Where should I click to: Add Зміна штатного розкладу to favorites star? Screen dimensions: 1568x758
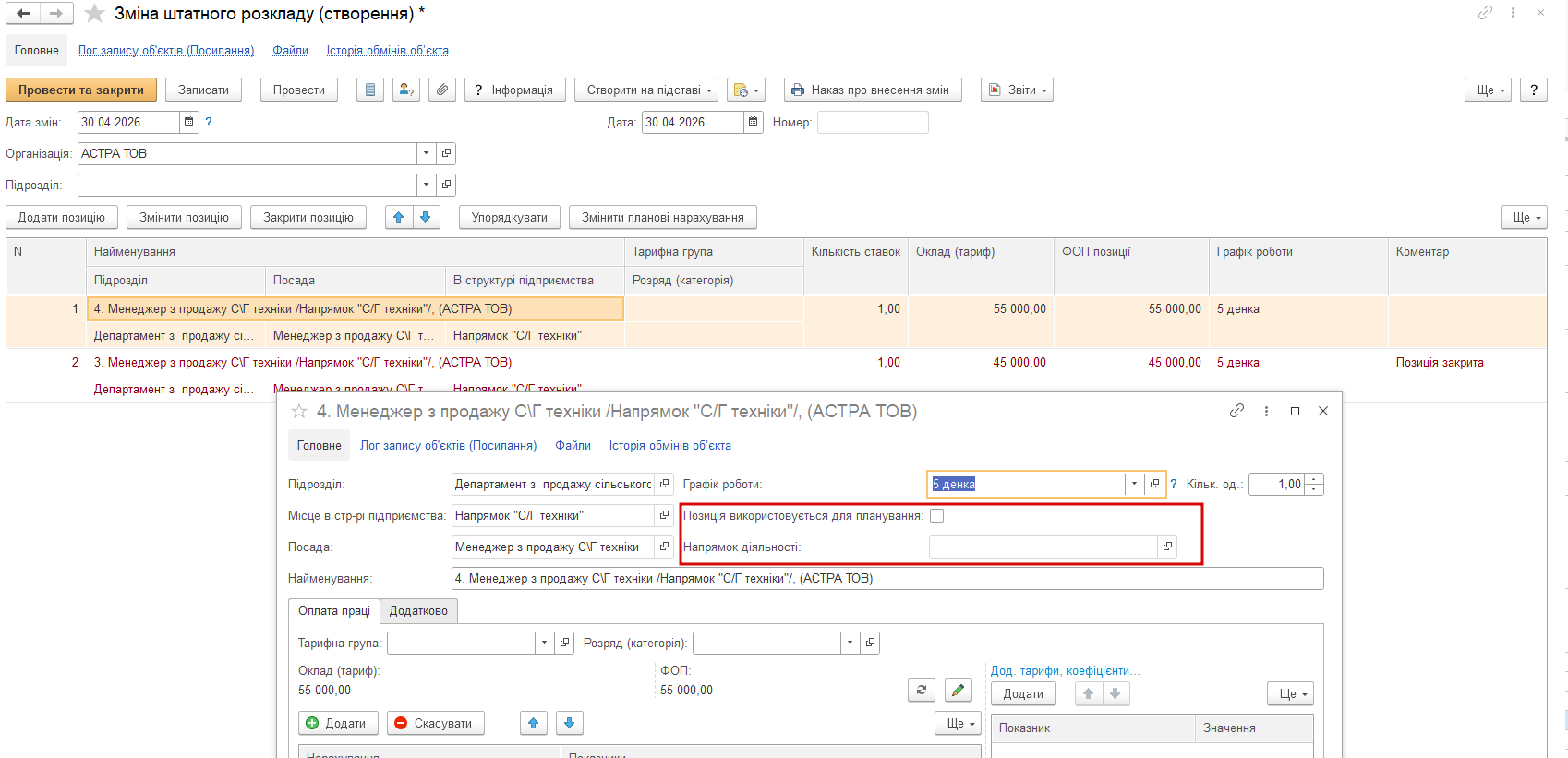coord(94,14)
